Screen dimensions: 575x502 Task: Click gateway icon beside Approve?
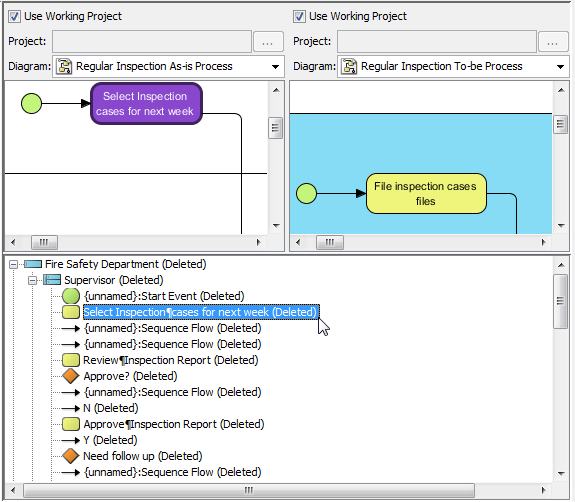click(x=71, y=376)
